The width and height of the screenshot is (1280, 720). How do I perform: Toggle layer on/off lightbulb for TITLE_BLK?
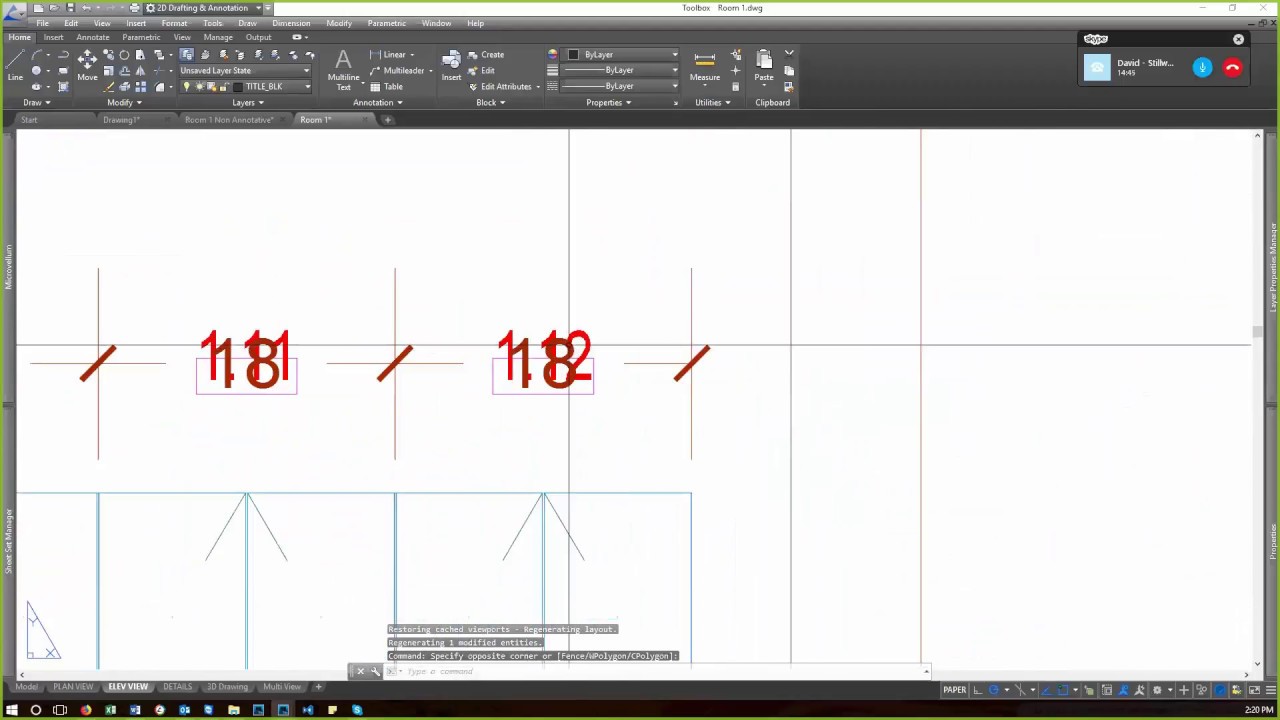pyautogui.click(x=187, y=87)
